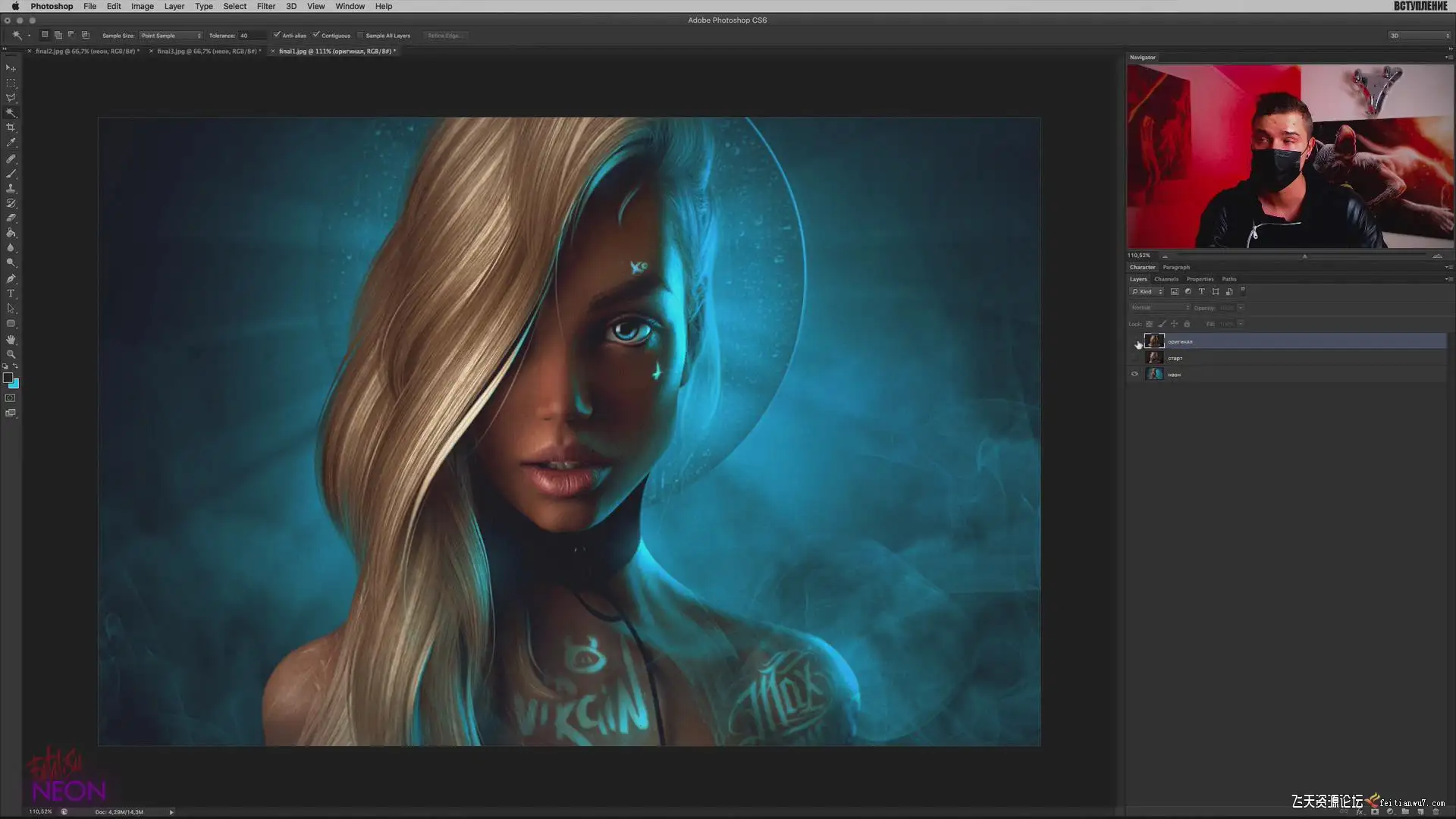
Task: Open the Filter menu
Action: (x=265, y=6)
